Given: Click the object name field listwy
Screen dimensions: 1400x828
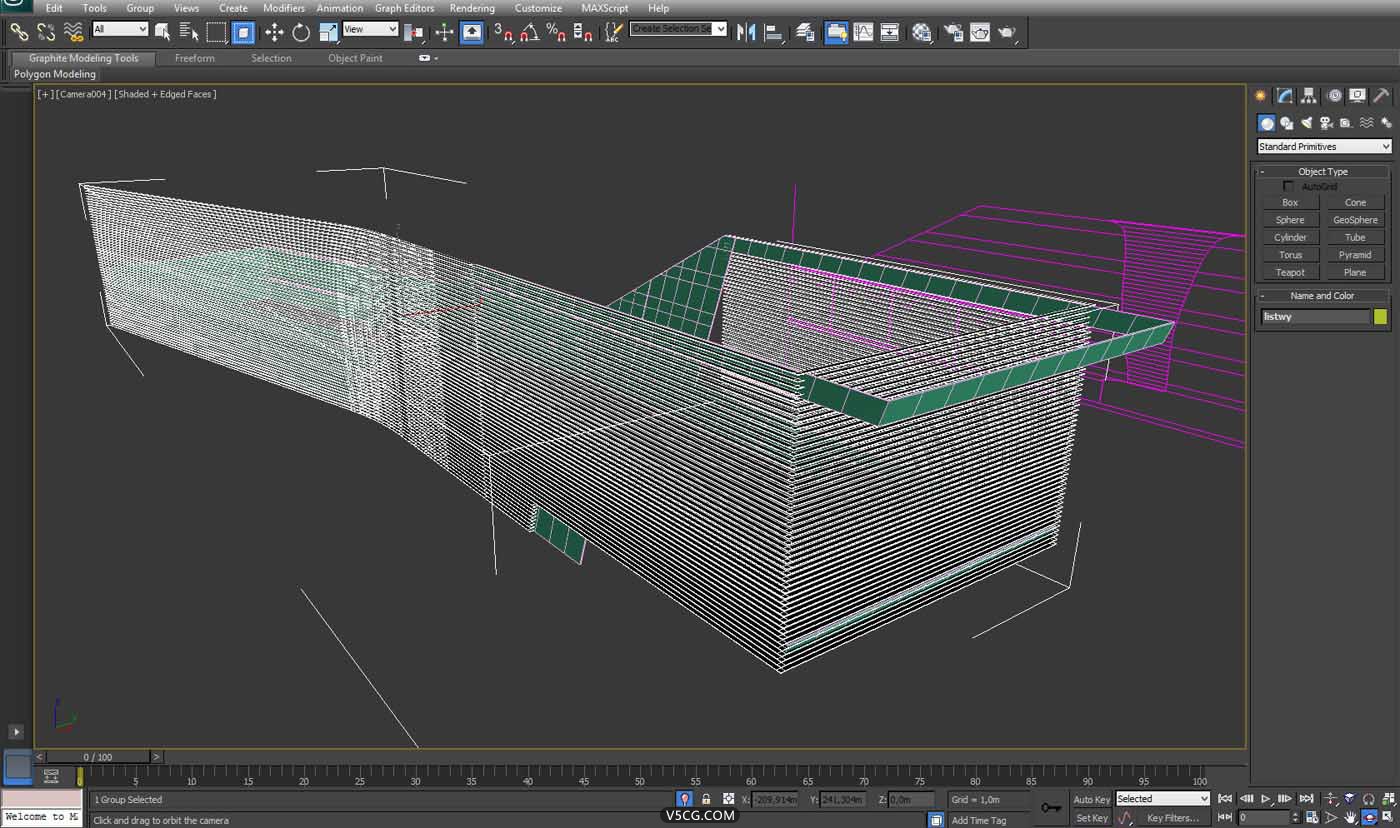Looking at the screenshot, I should [x=1314, y=317].
